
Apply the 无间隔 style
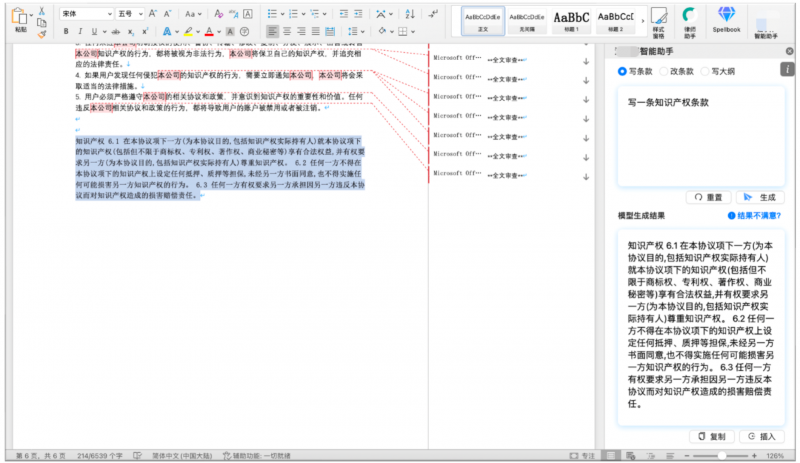point(527,21)
